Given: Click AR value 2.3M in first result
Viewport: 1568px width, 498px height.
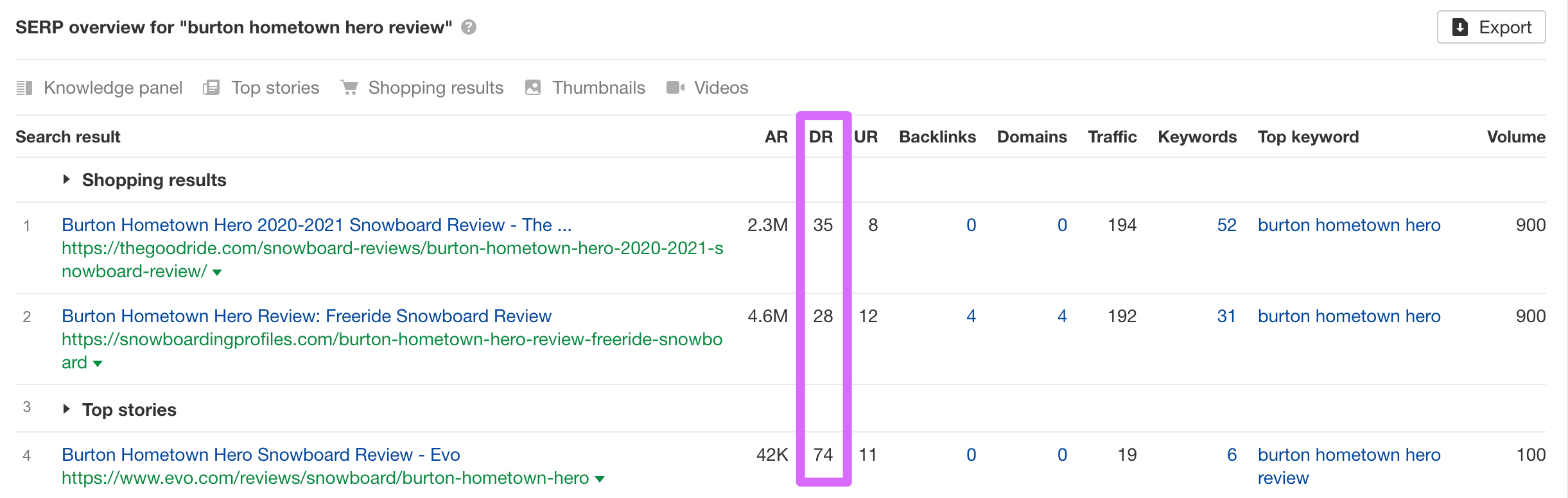Looking at the screenshot, I should pos(768,225).
